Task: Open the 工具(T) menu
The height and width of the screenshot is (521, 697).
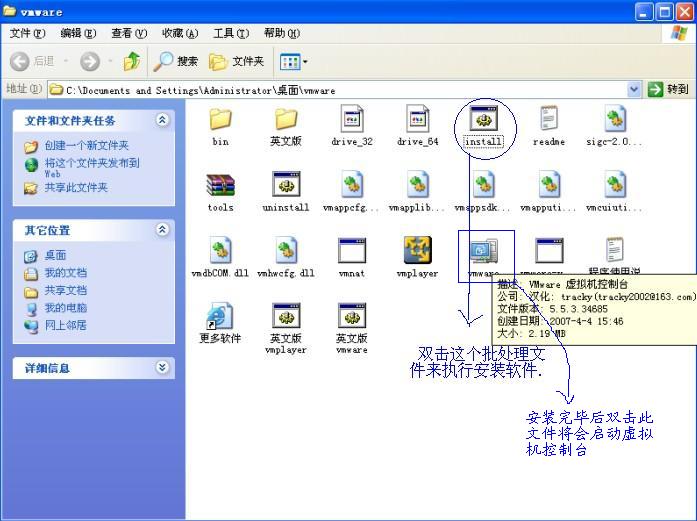Action: click(230, 33)
